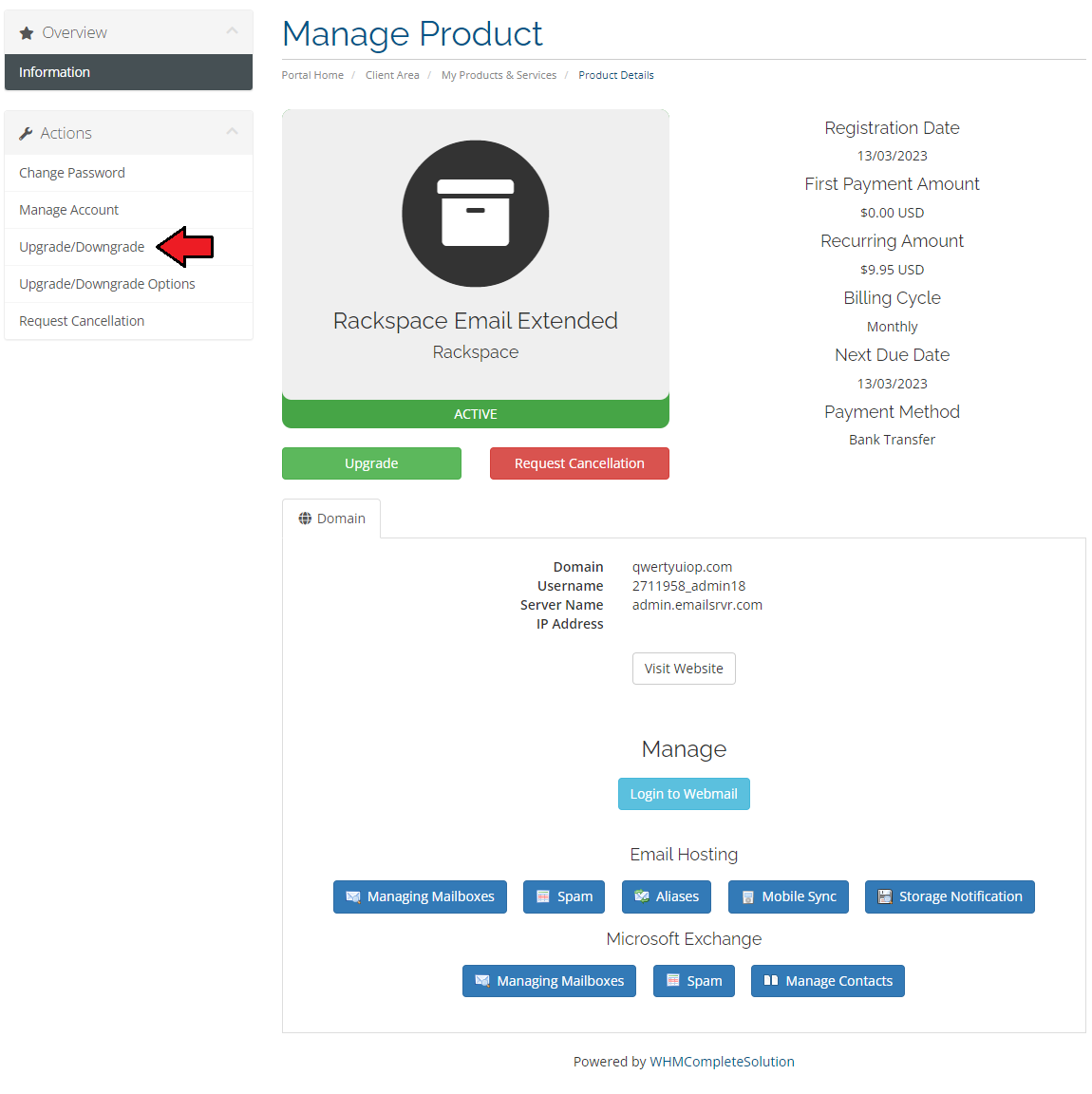Click the red Request Cancellation button
1092x1094 pixels.
[x=579, y=463]
